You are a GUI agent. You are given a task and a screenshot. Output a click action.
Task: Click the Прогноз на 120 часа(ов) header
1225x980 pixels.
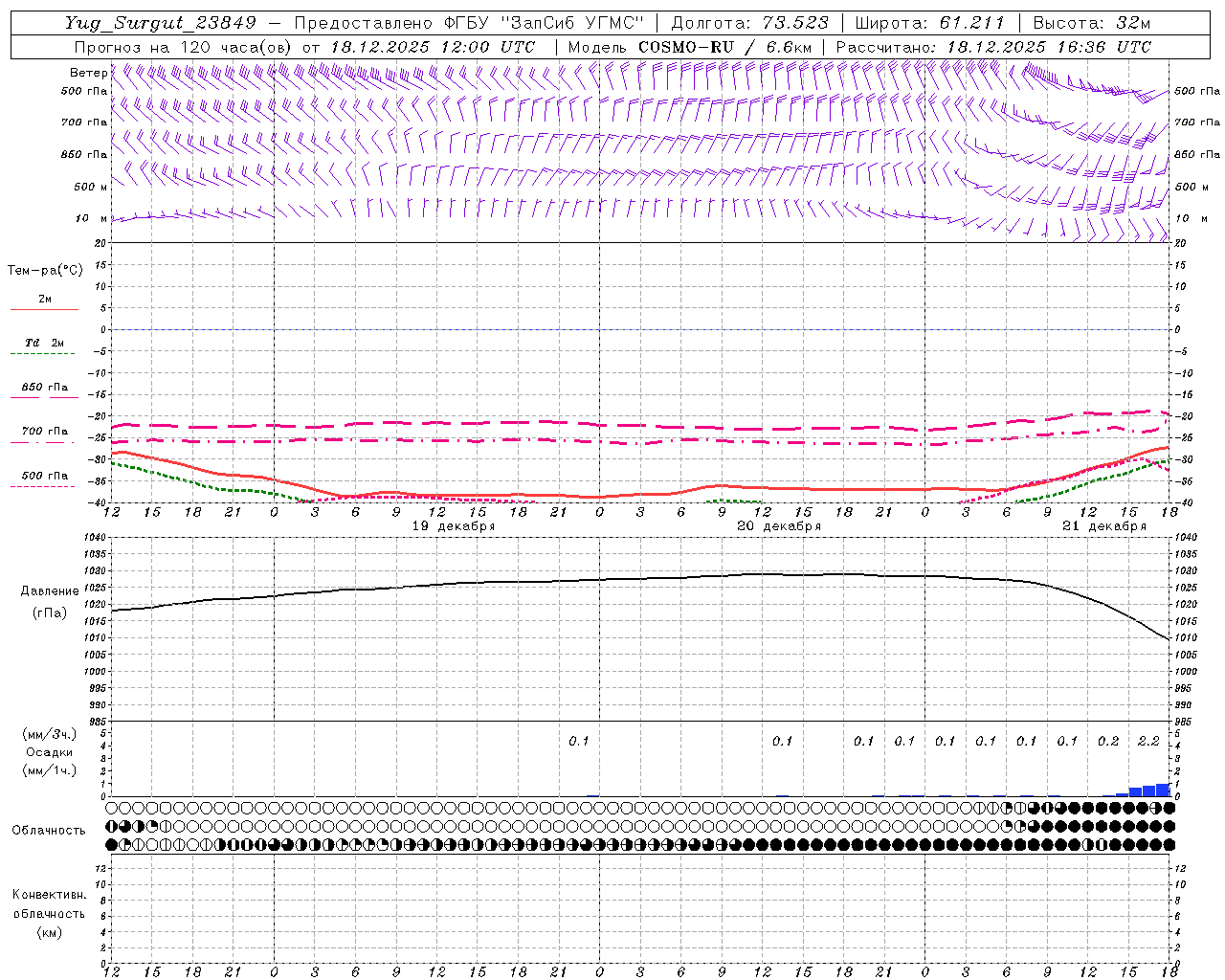[x=184, y=47]
